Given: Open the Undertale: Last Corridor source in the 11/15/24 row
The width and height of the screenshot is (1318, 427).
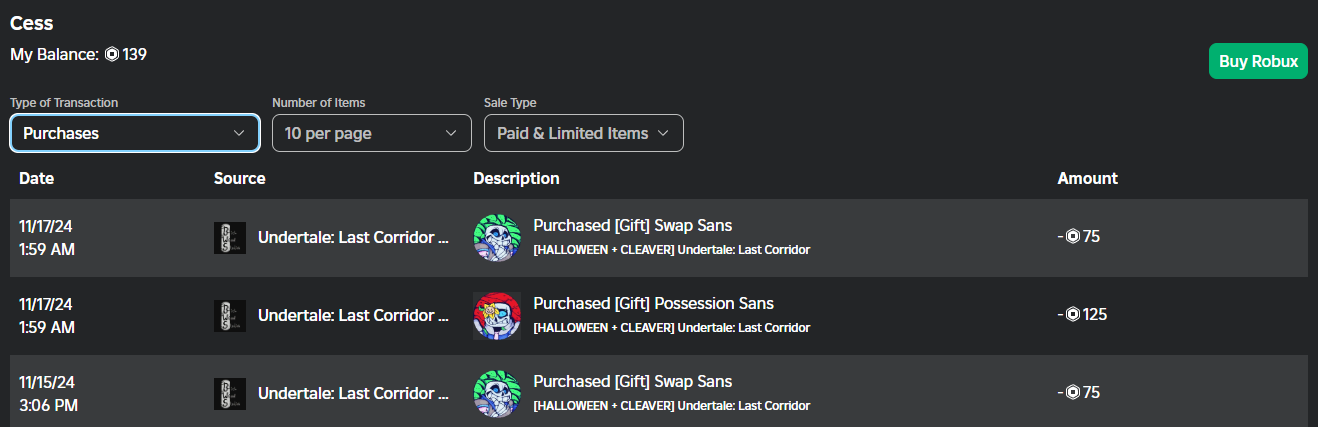Looking at the screenshot, I should pyautogui.click(x=353, y=393).
